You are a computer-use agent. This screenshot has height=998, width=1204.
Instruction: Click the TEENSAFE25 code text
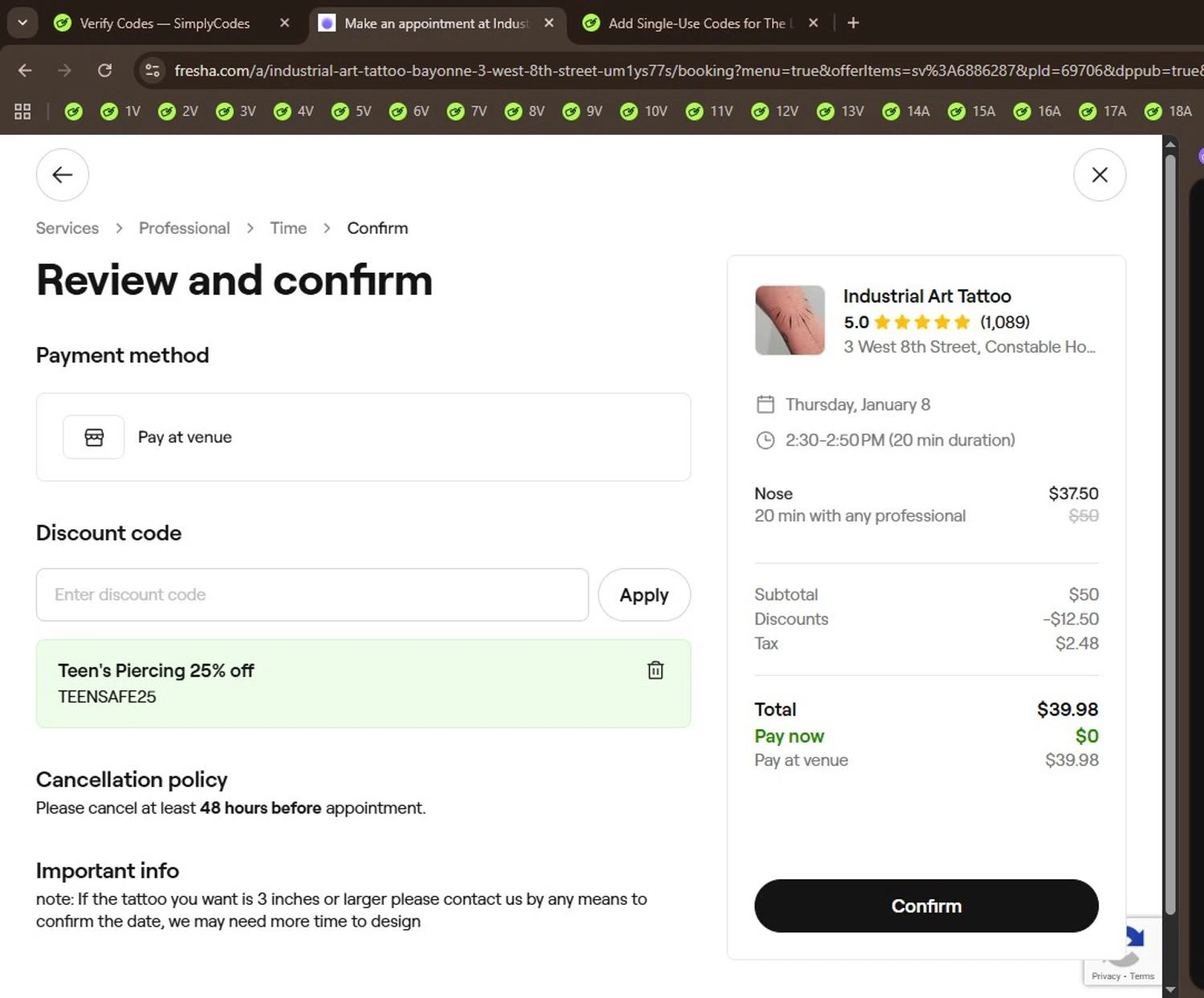click(107, 697)
